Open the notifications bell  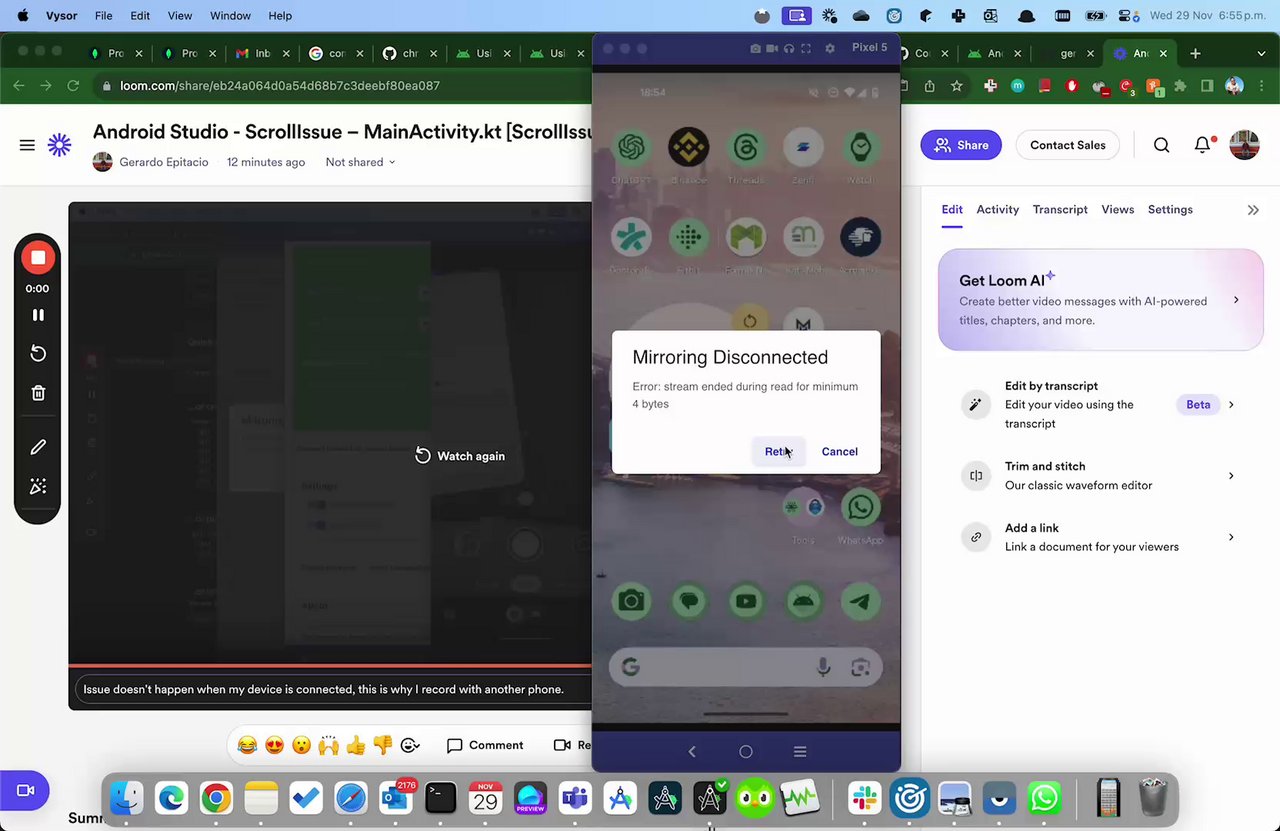[1203, 145]
